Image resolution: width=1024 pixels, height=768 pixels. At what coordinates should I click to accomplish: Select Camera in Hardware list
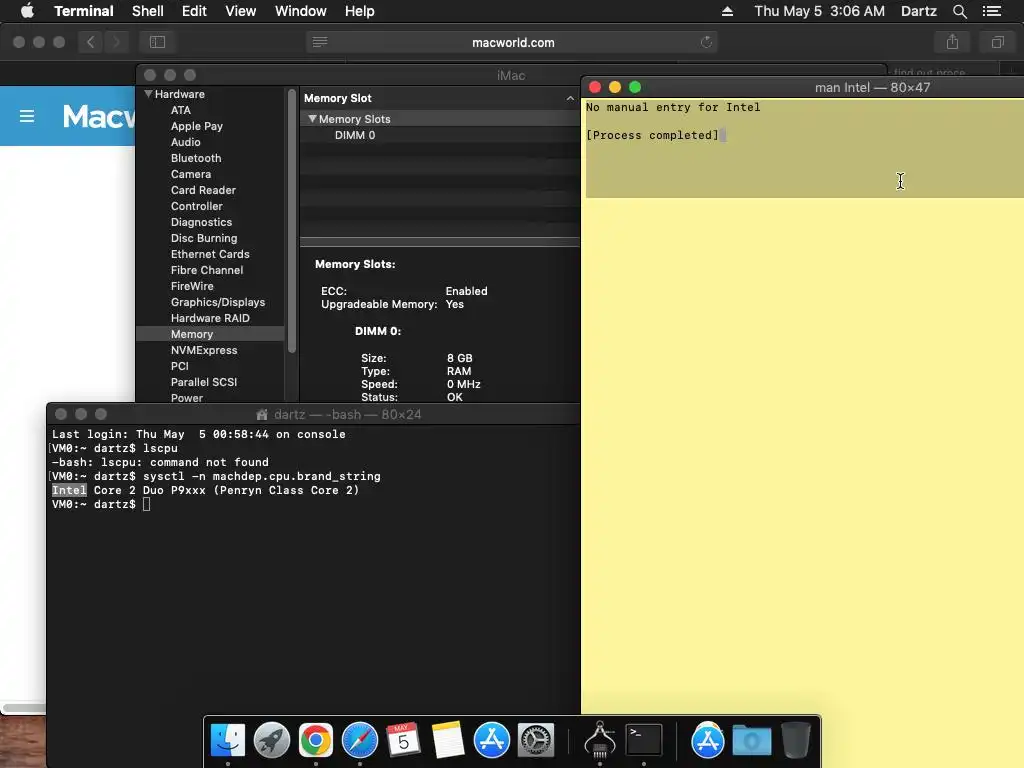[x=191, y=174]
